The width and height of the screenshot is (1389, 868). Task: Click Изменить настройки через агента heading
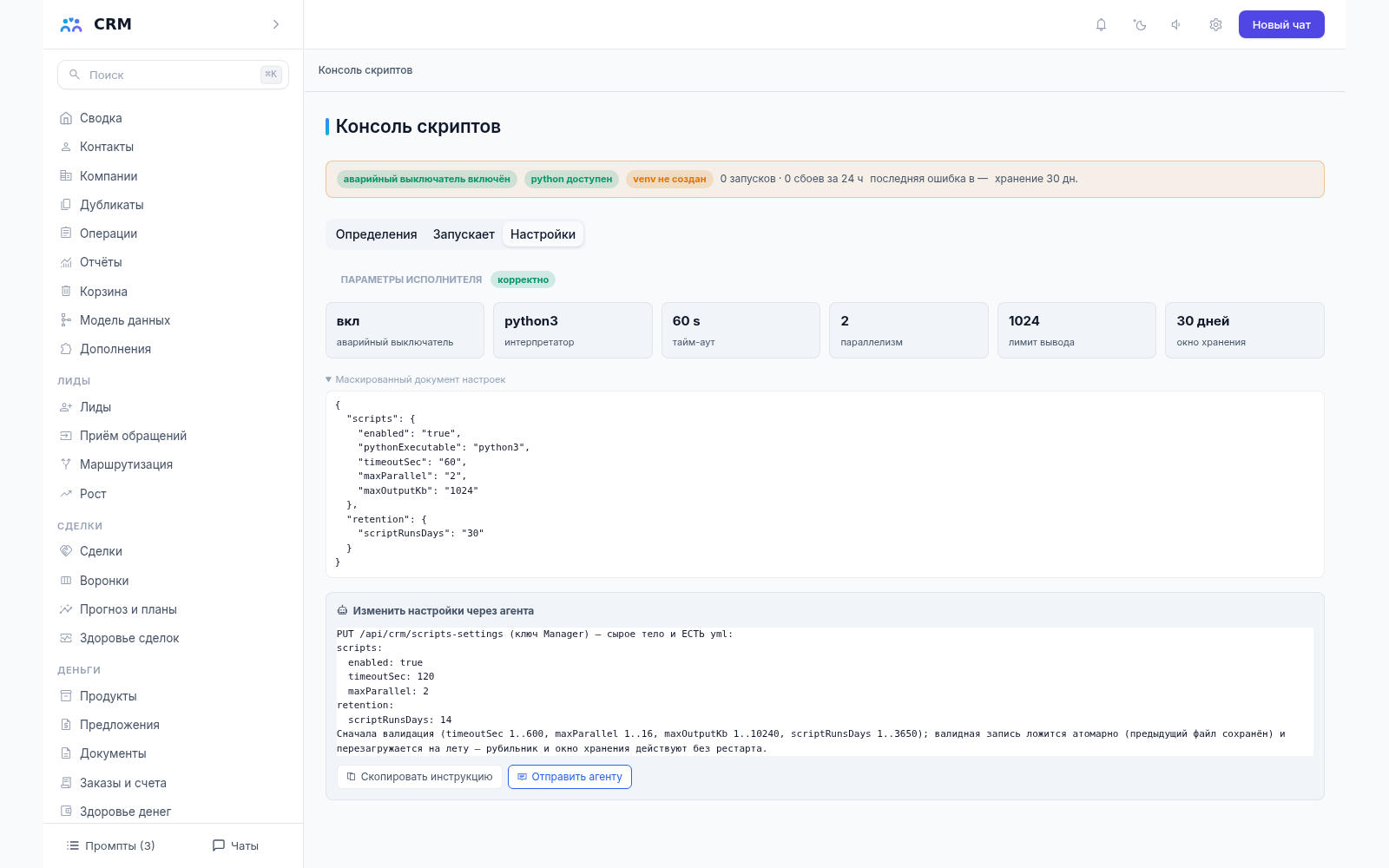pos(443,611)
